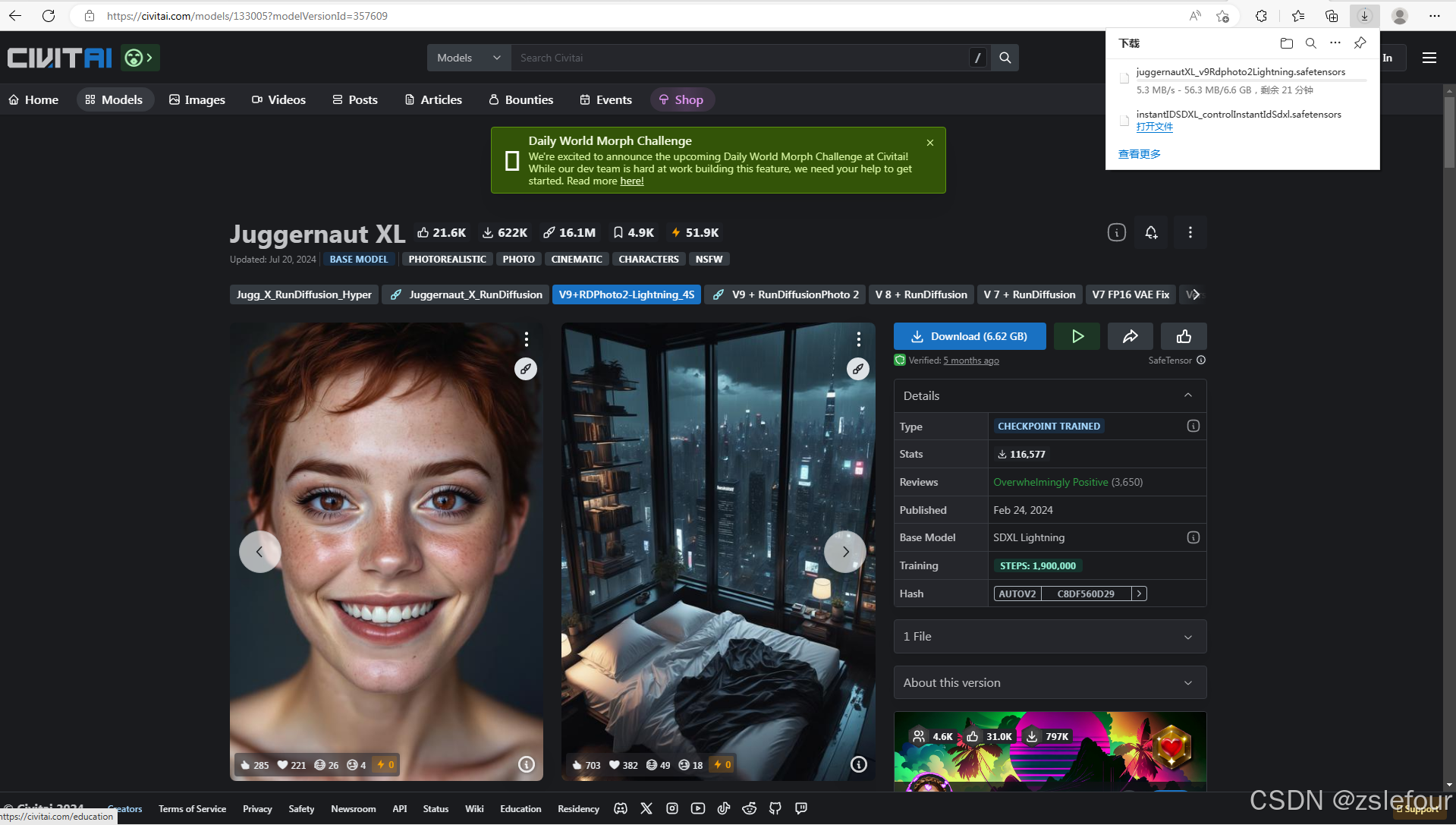Open the model info circle icon

pos(1116,232)
